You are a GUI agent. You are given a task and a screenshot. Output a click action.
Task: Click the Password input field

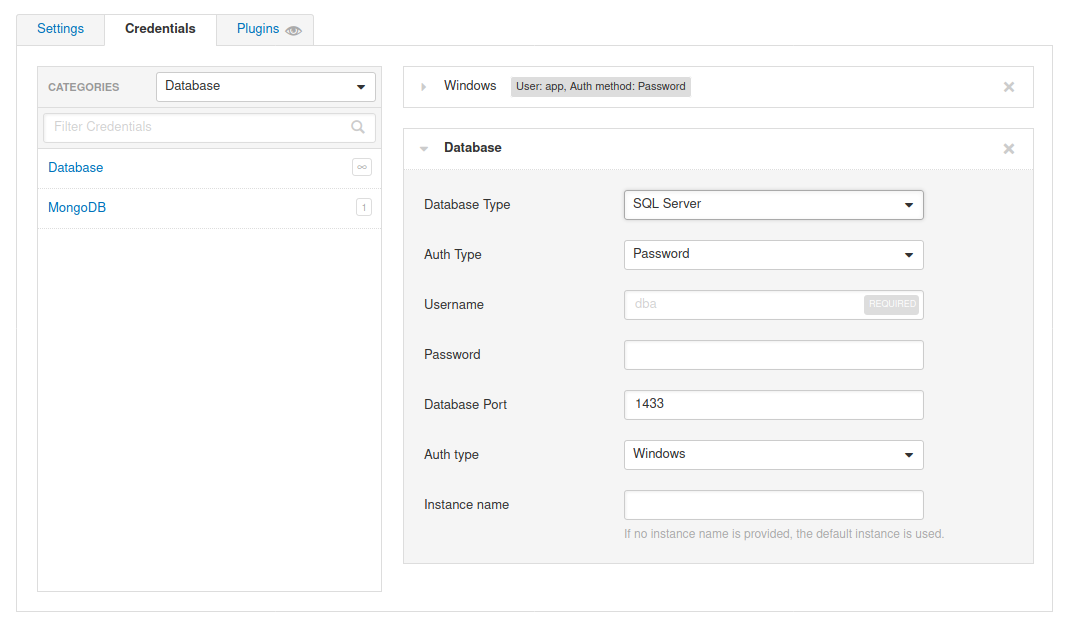(773, 354)
